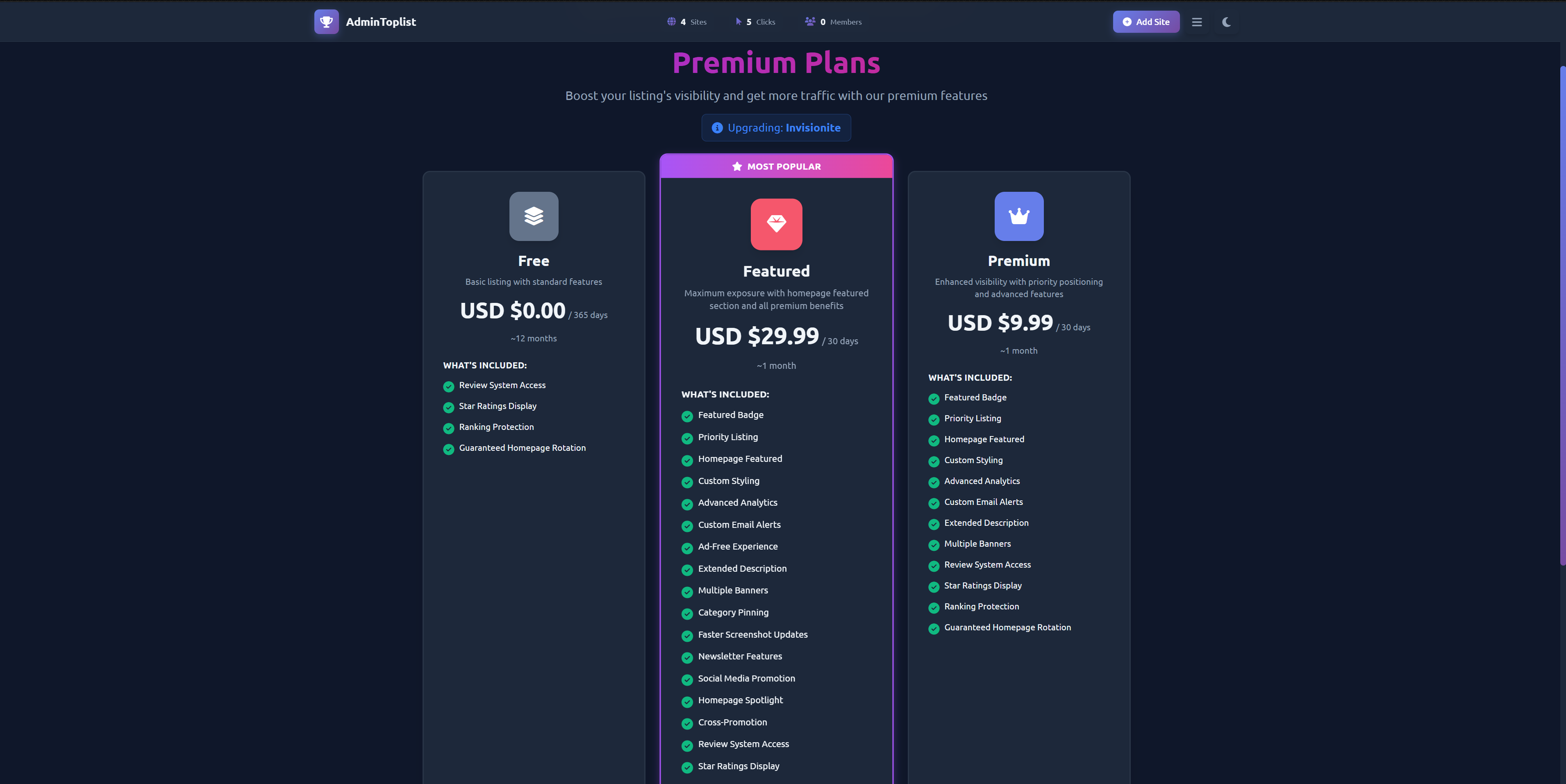This screenshot has width=1566, height=784.
Task: Click the globe Sites icon in header
Action: pos(671,22)
